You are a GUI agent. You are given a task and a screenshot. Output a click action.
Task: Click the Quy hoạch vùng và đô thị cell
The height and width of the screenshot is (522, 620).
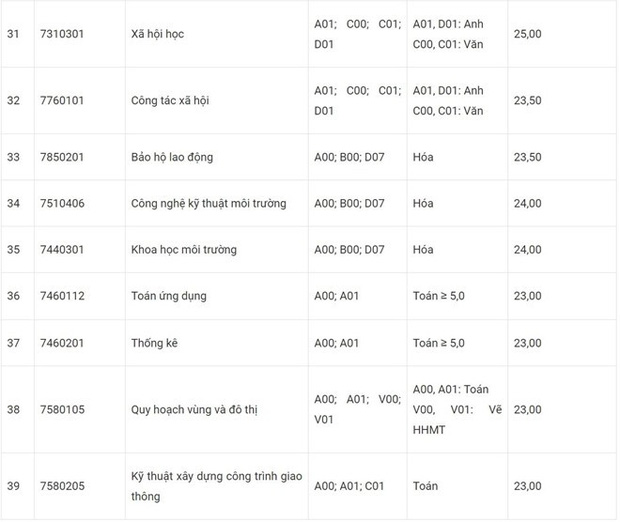coord(195,409)
